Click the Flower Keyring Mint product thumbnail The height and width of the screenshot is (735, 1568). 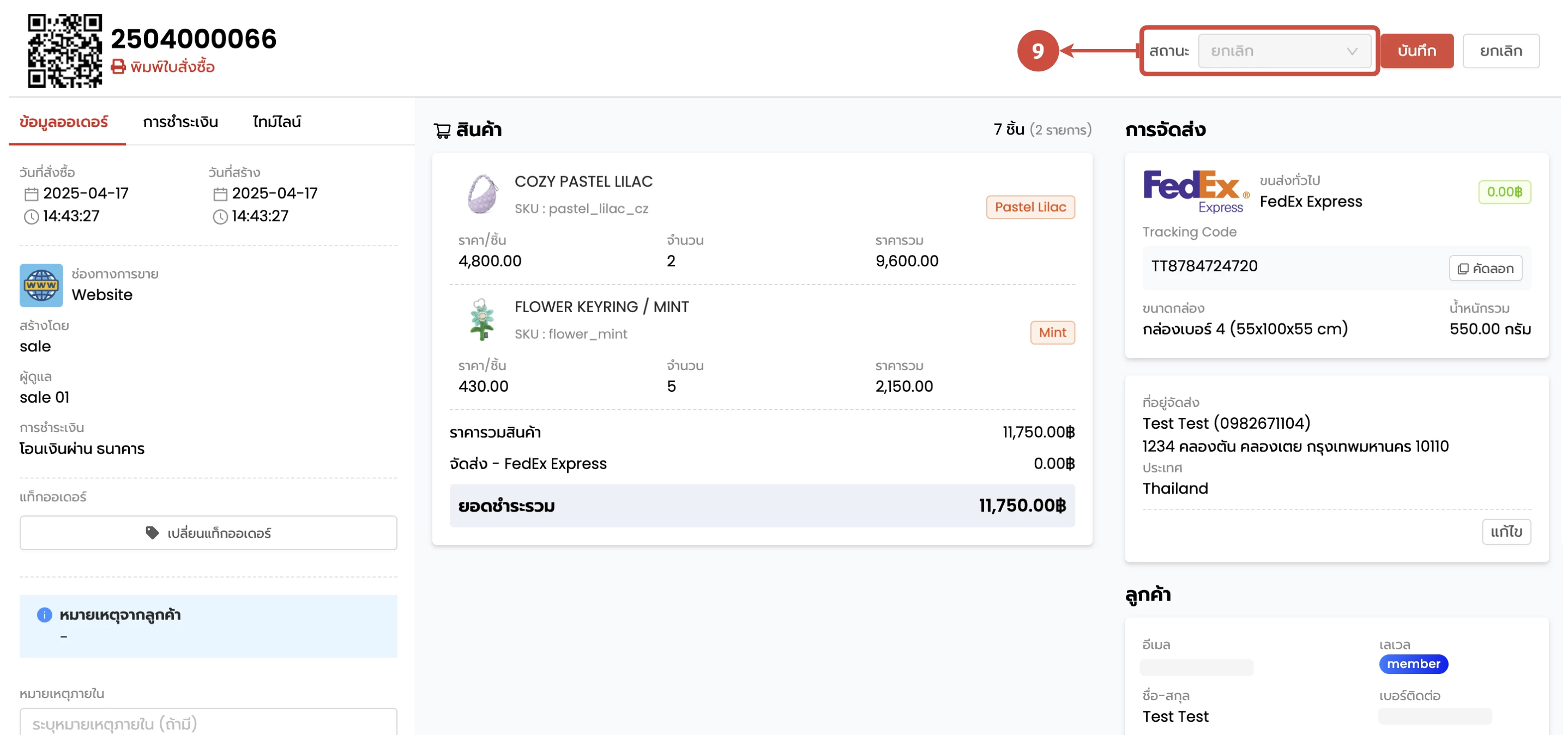point(482,319)
